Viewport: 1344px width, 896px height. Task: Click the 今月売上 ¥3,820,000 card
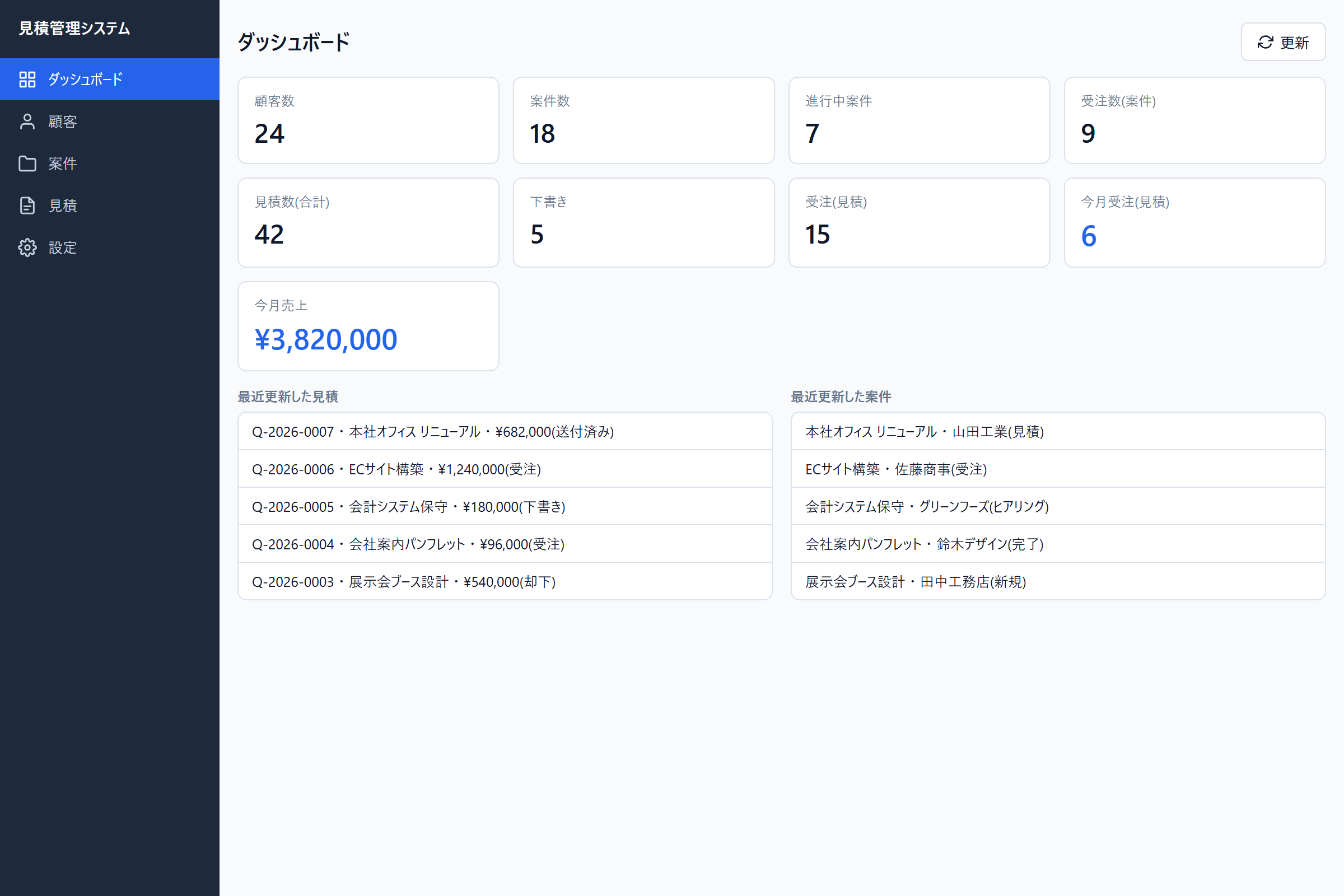(x=368, y=326)
